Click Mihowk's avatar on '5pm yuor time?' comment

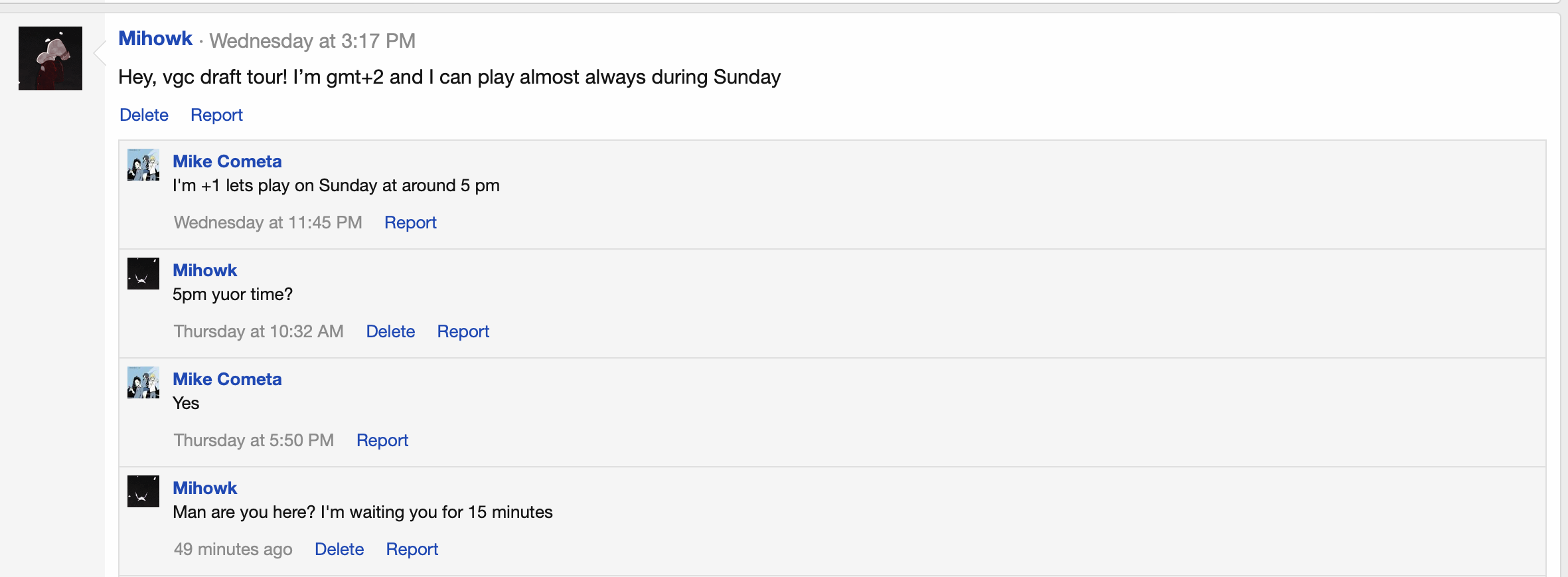143,274
